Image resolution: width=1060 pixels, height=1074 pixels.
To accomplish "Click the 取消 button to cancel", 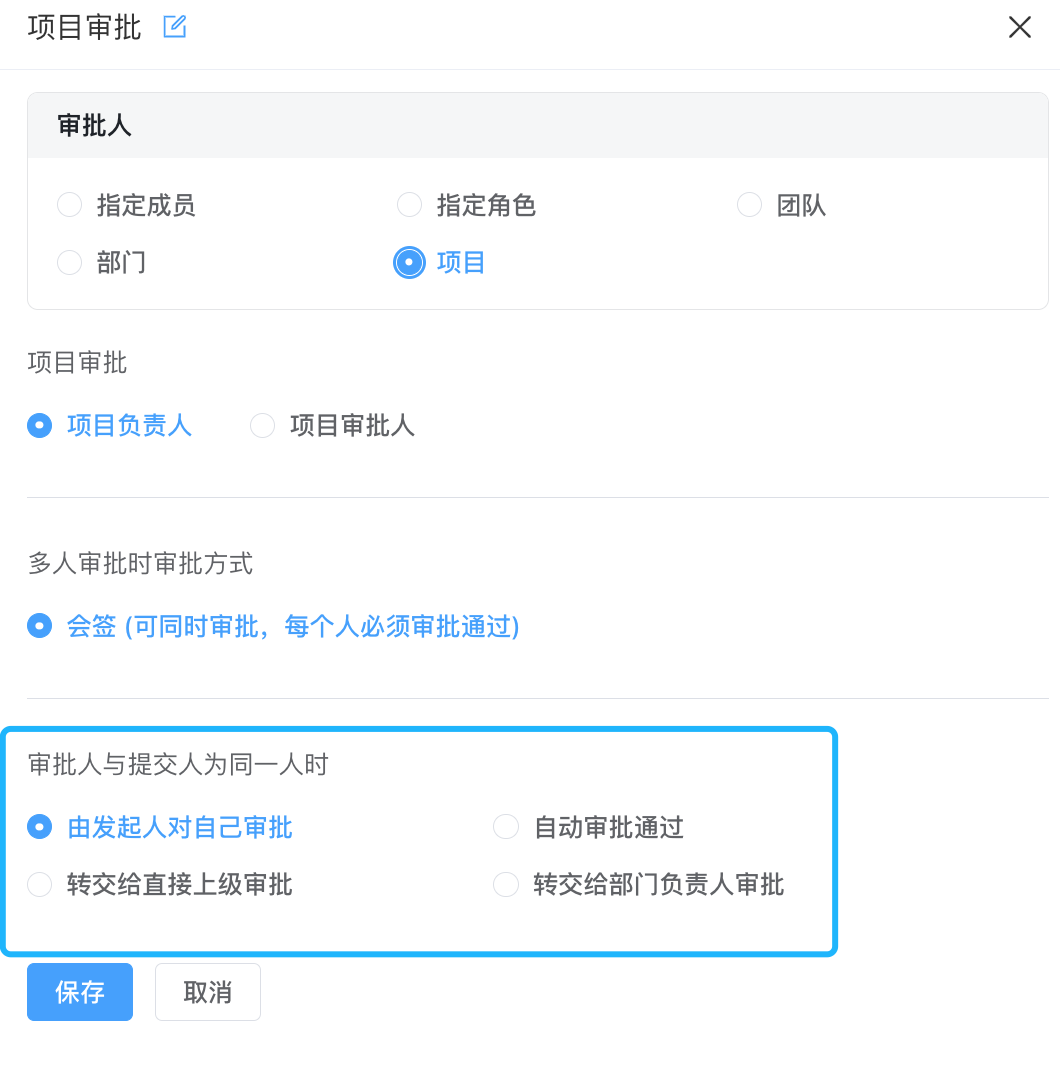I will point(207,992).
